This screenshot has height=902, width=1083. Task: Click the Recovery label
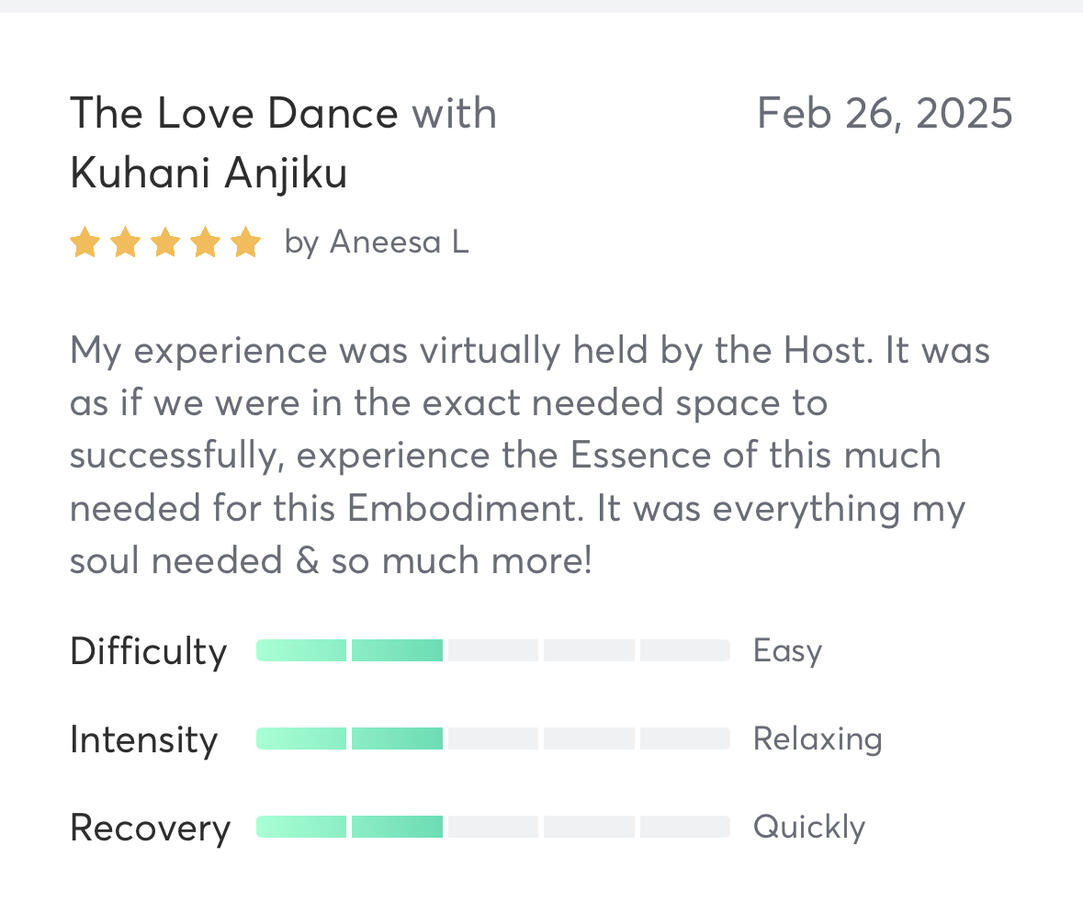[150, 828]
